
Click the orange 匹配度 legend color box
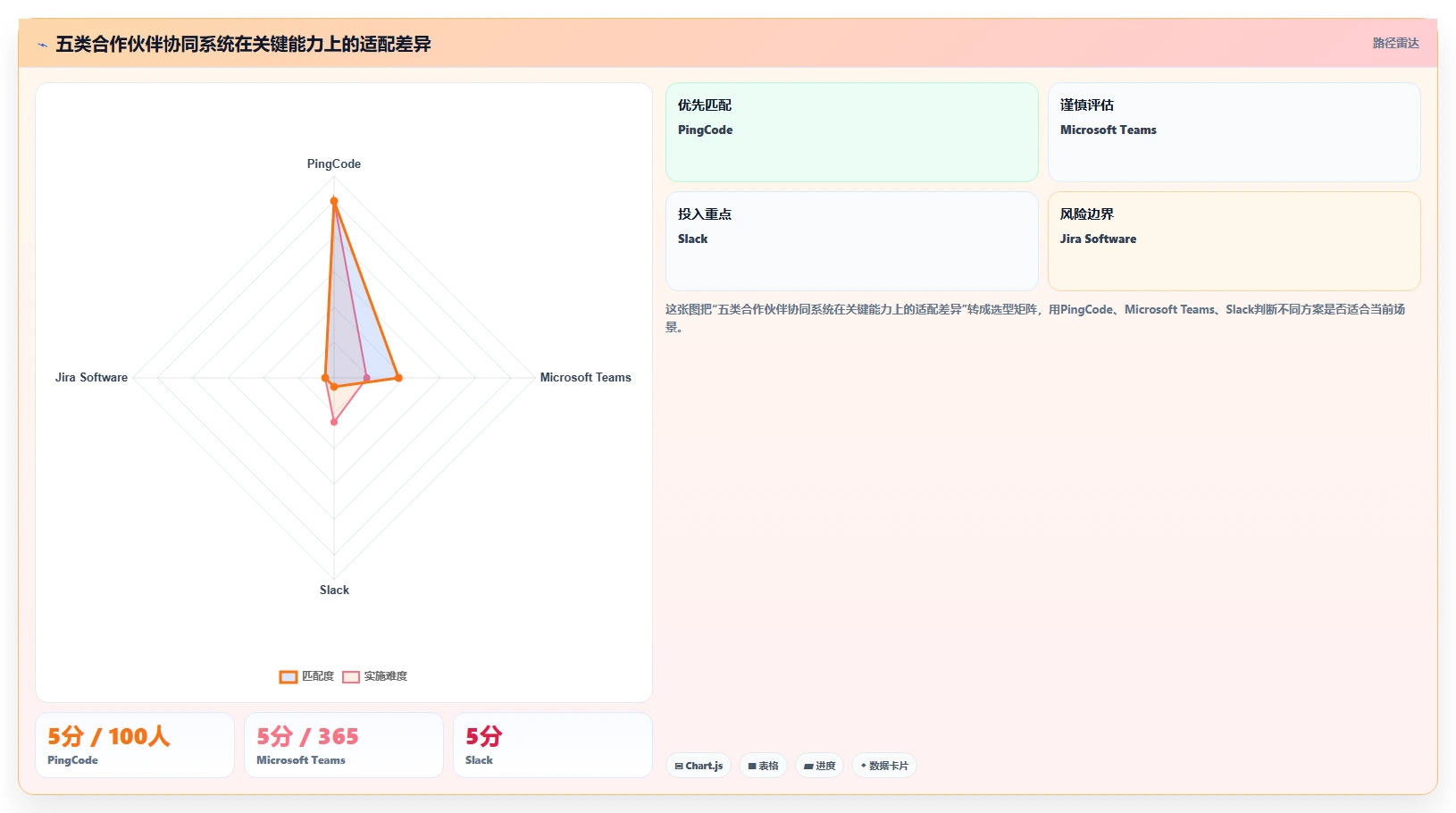click(x=289, y=677)
